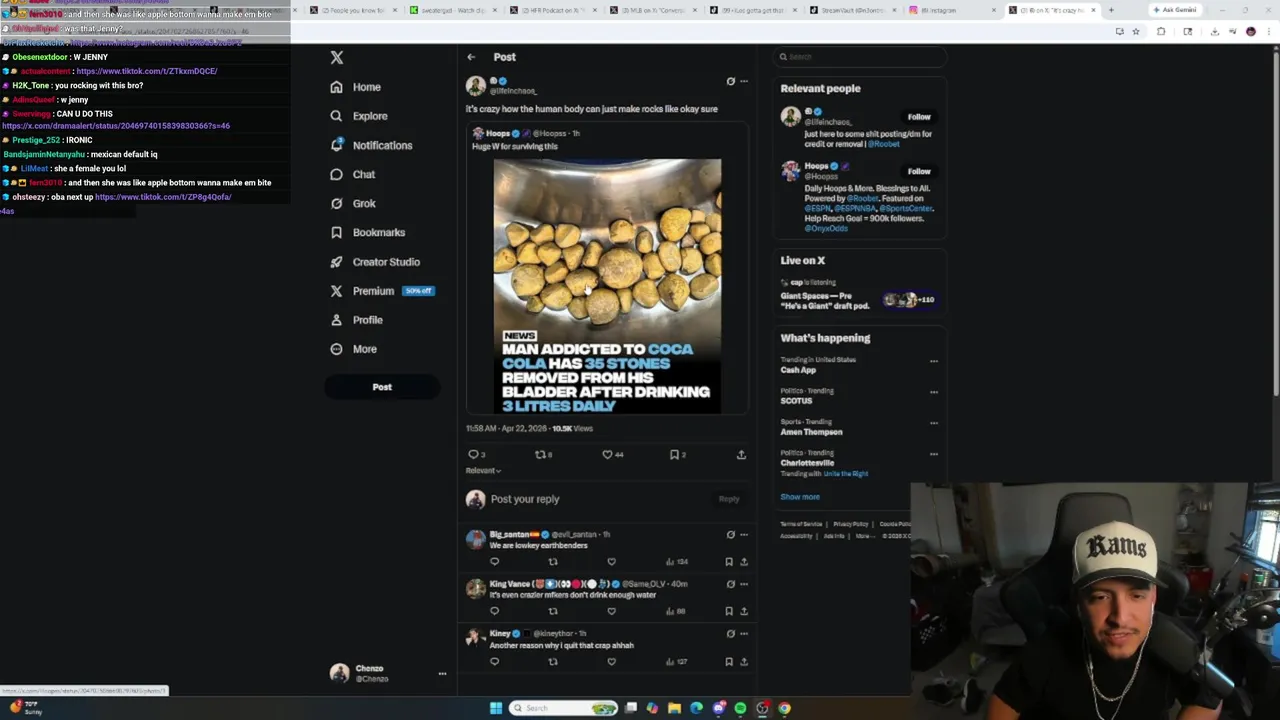This screenshot has width=1280, height=720.
Task: Click the sidebar Post button
Action: pos(382,387)
